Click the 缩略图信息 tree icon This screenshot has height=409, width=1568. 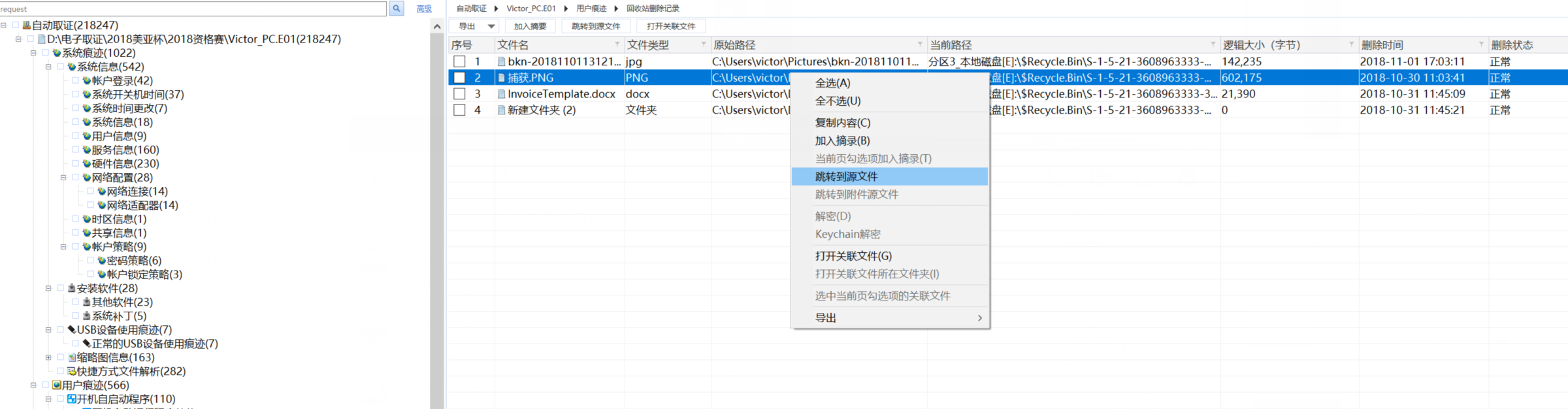click(72, 357)
